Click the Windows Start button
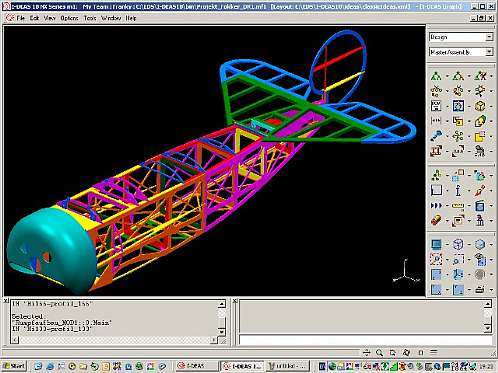 tap(14, 366)
